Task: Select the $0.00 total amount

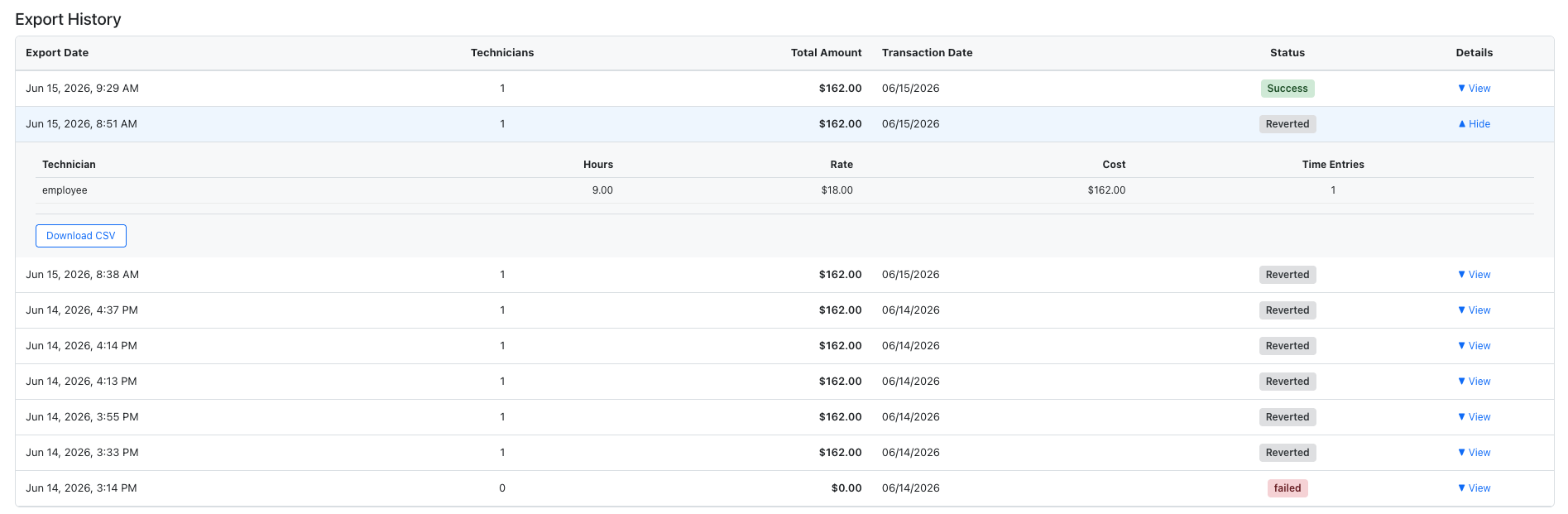Action: [846, 488]
